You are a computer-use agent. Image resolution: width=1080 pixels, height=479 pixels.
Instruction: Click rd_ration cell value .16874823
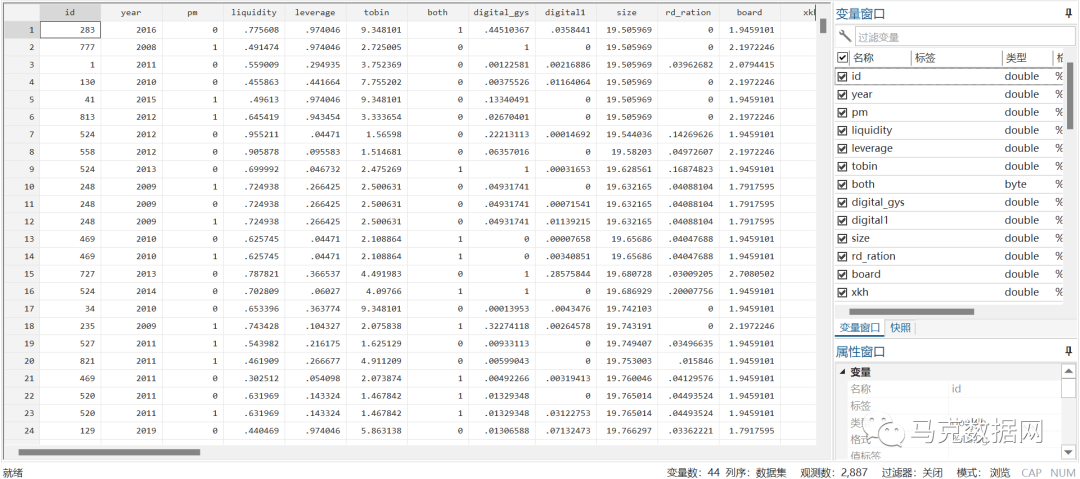pyautogui.click(x=688, y=169)
